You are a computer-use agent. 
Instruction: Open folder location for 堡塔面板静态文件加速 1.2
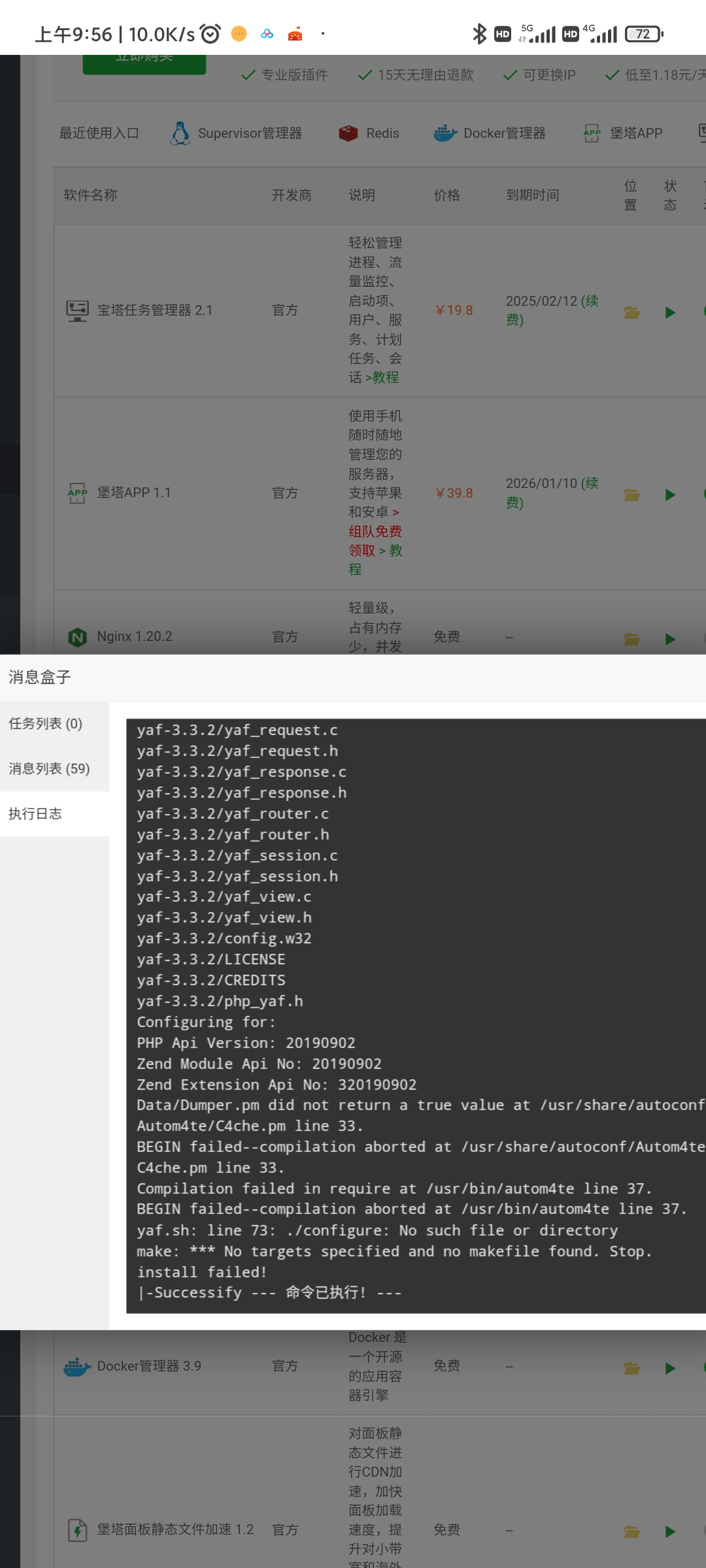coord(631,1531)
